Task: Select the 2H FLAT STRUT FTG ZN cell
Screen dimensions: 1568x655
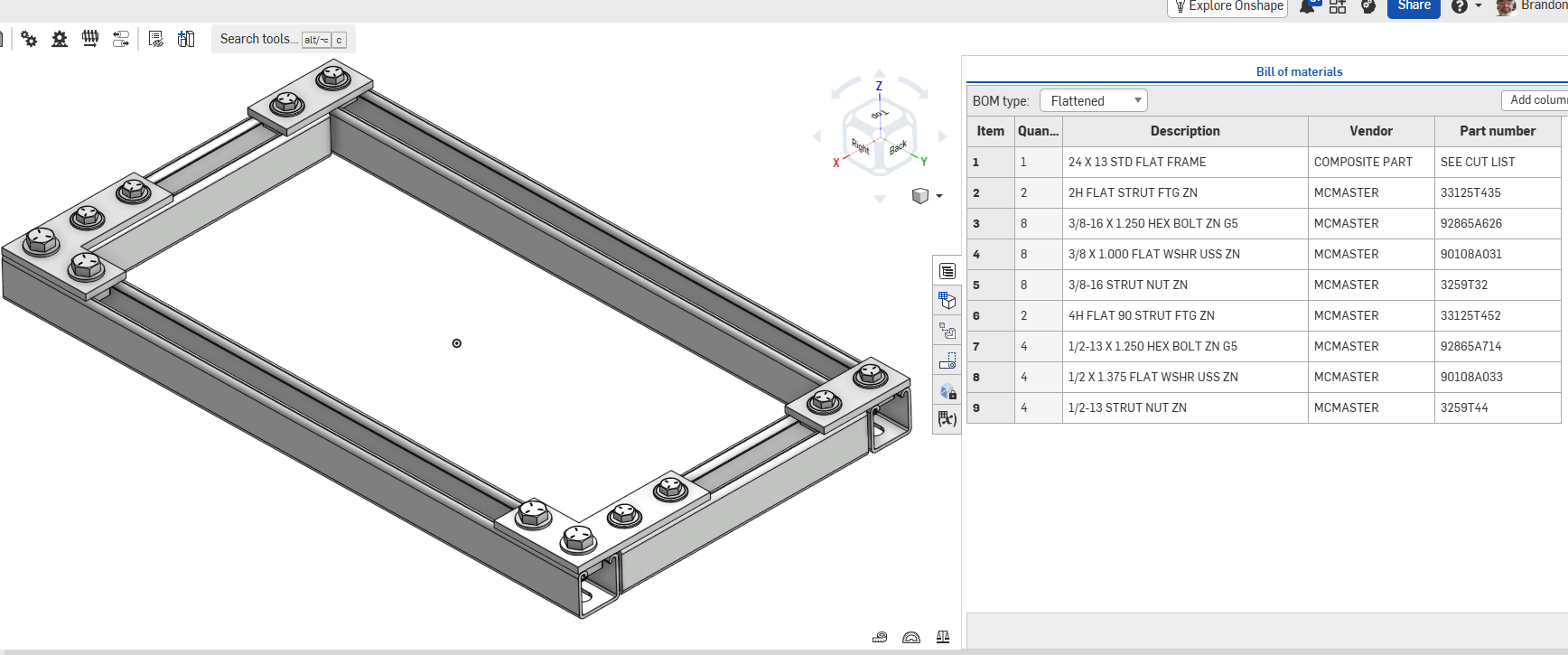Action: coord(1185,192)
